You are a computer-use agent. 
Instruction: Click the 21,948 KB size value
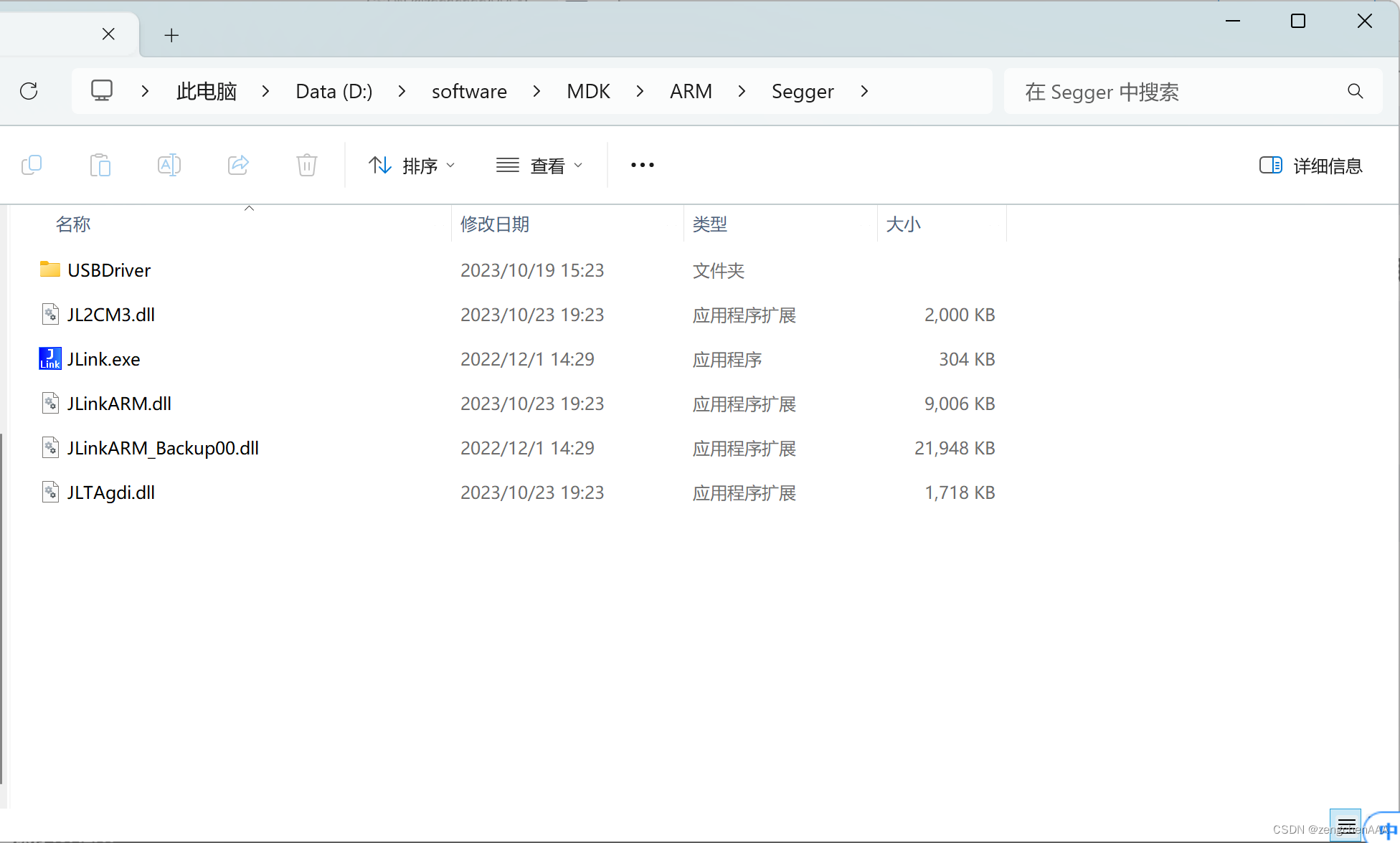click(x=955, y=448)
